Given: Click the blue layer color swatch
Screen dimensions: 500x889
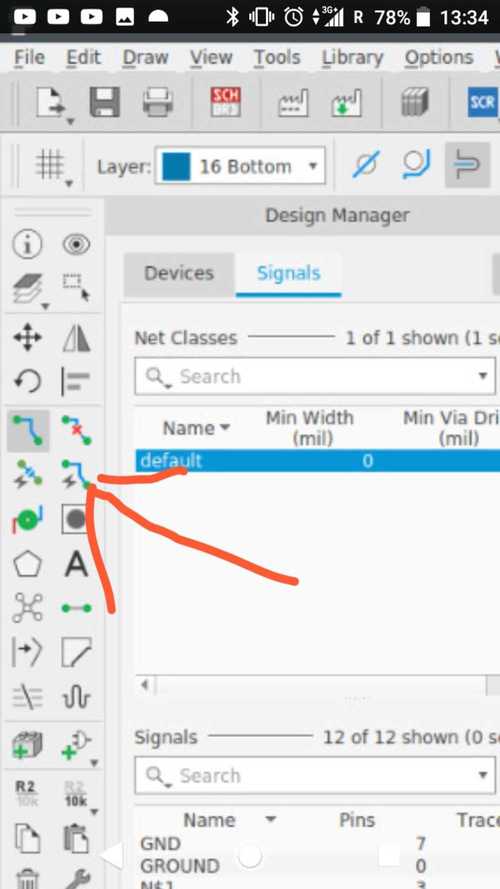Looking at the screenshot, I should [176, 166].
